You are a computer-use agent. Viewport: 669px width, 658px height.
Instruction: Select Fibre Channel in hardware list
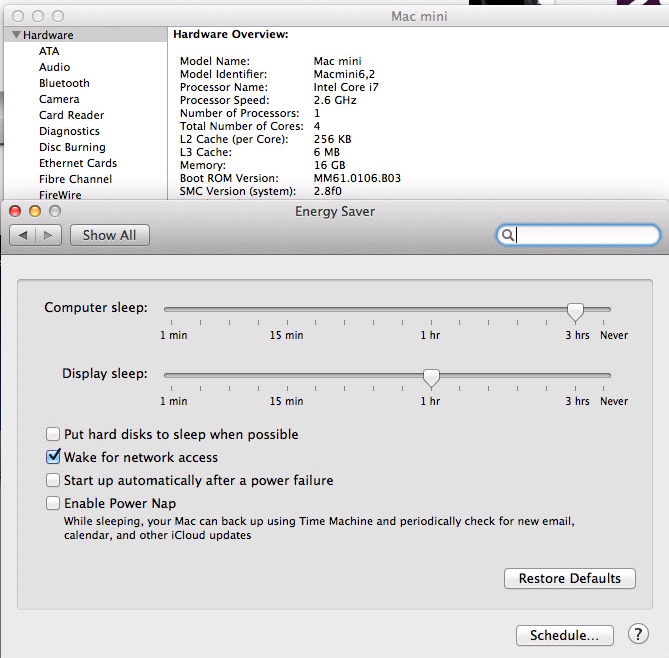pyautogui.click(x=76, y=179)
